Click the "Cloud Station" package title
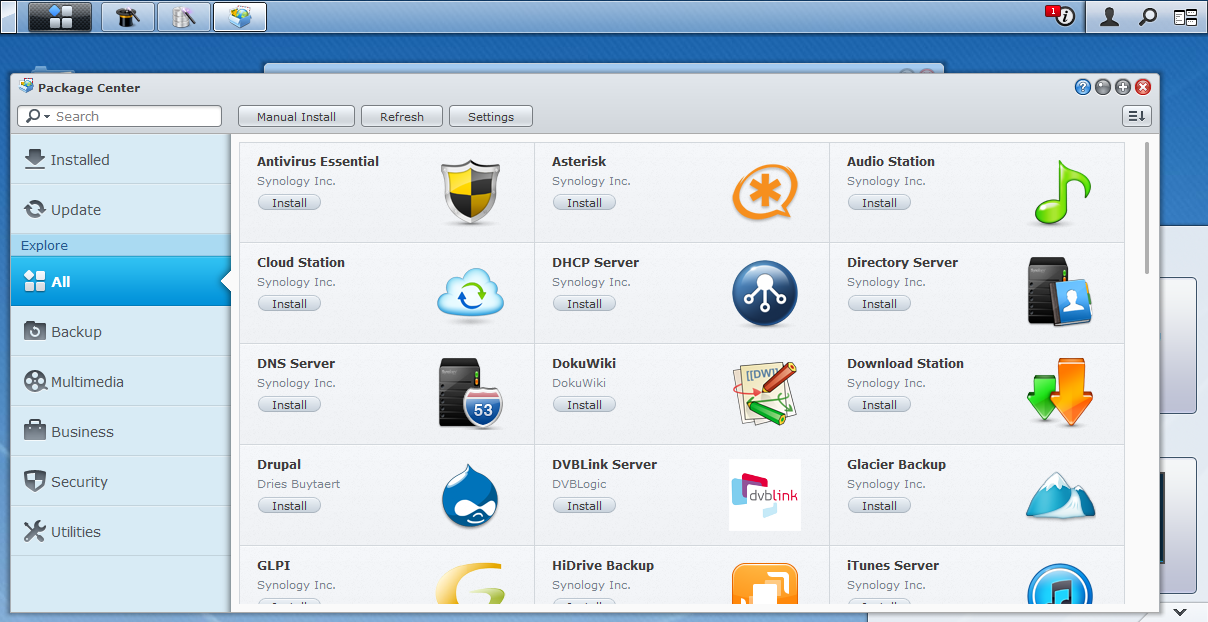The height and width of the screenshot is (622, 1208). click(x=301, y=262)
